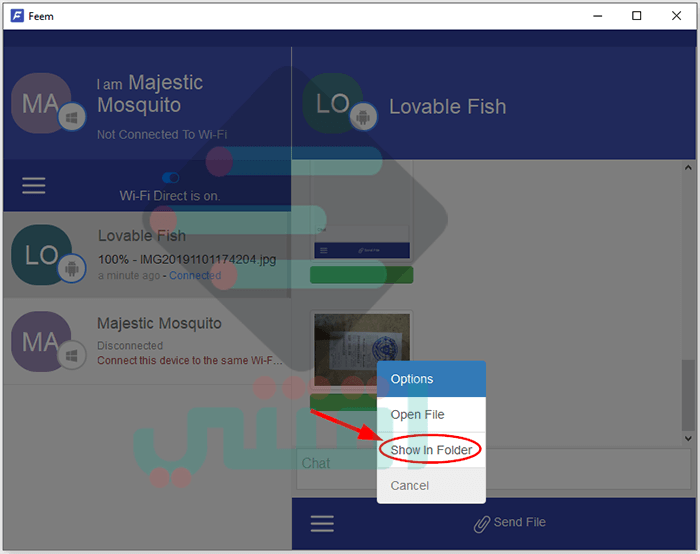Image resolution: width=700 pixels, height=554 pixels.
Task: Click the 'Options' menu header
Action: (431, 379)
